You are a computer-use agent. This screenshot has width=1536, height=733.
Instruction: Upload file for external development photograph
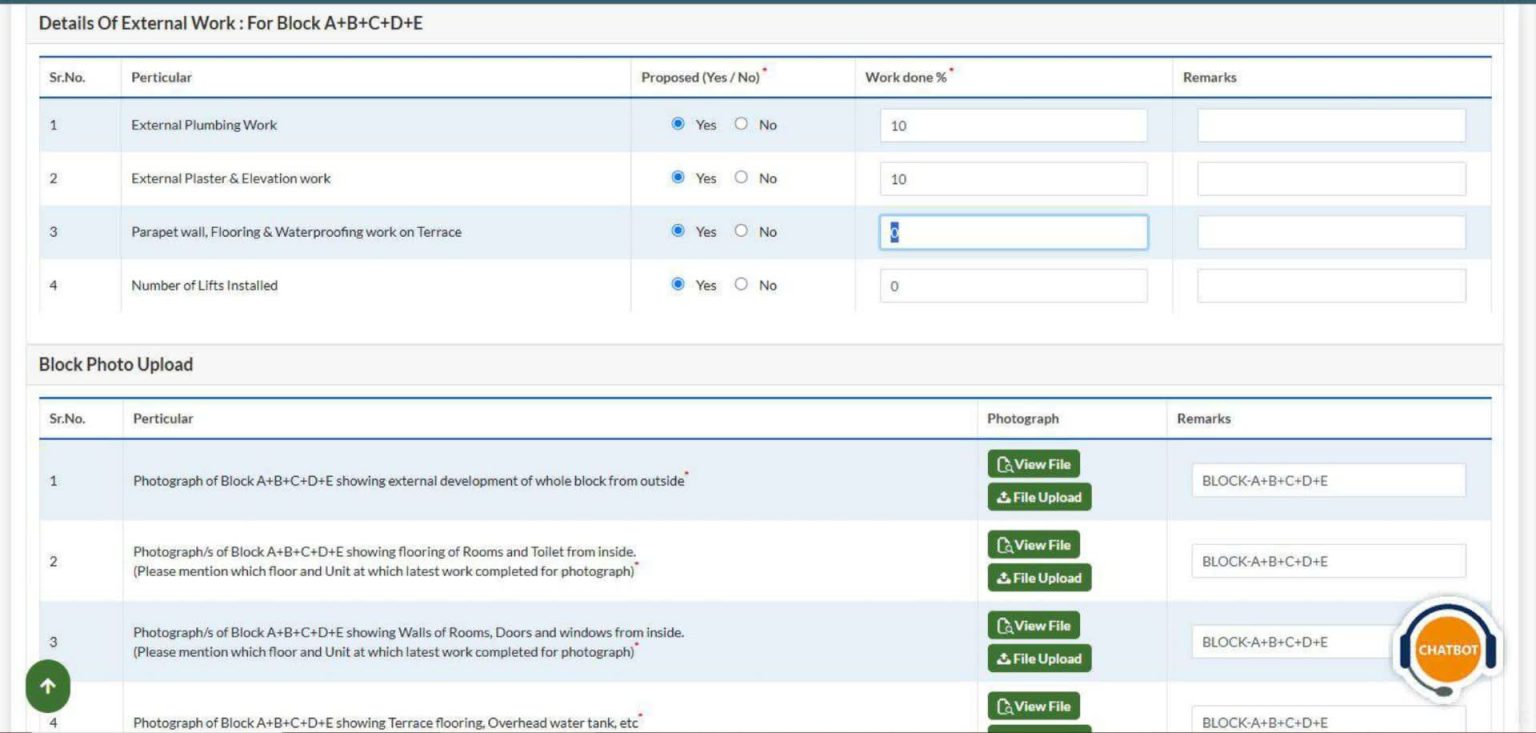pos(1039,497)
